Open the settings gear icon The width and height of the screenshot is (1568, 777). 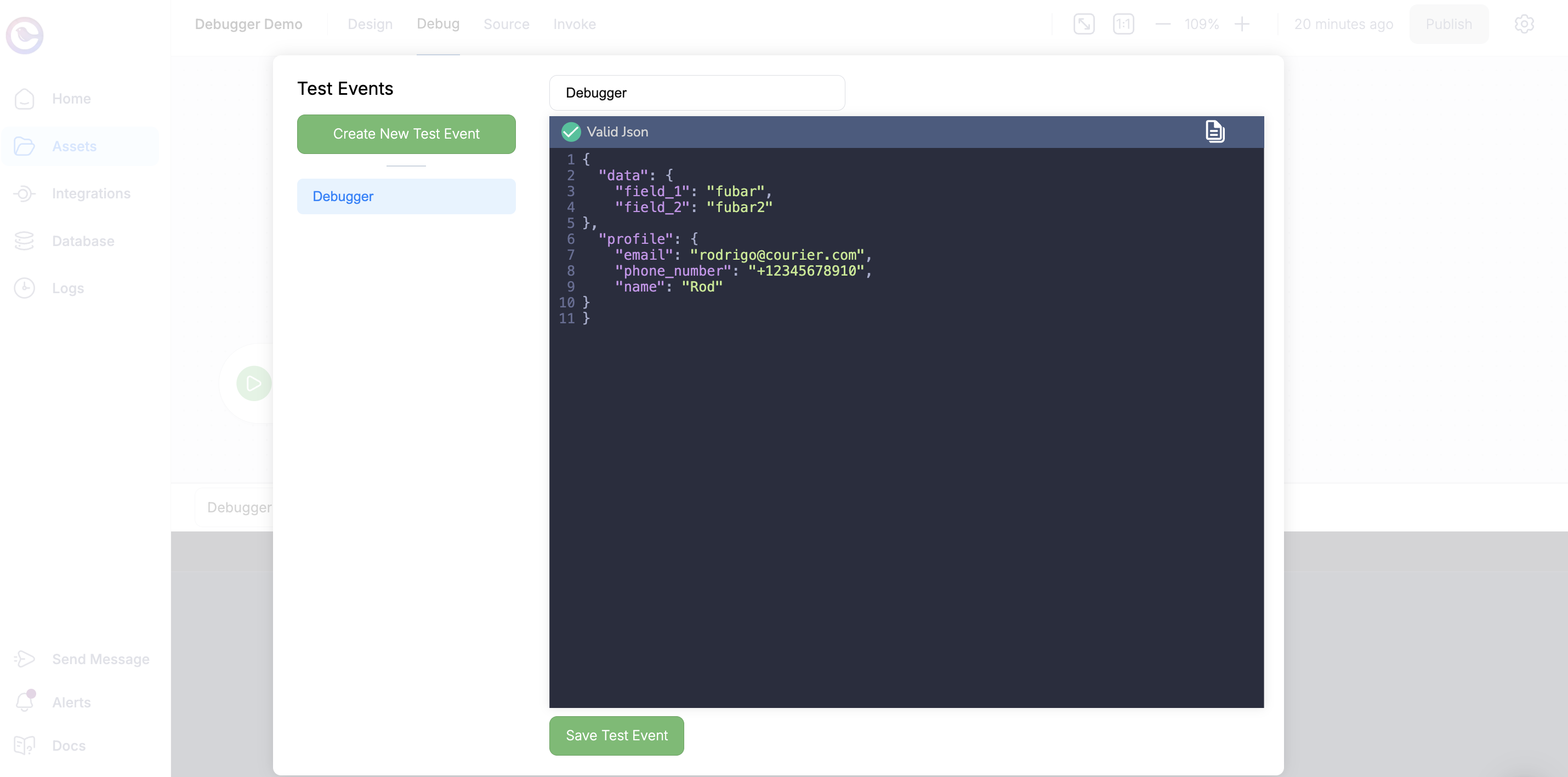[x=1524, y=24]
